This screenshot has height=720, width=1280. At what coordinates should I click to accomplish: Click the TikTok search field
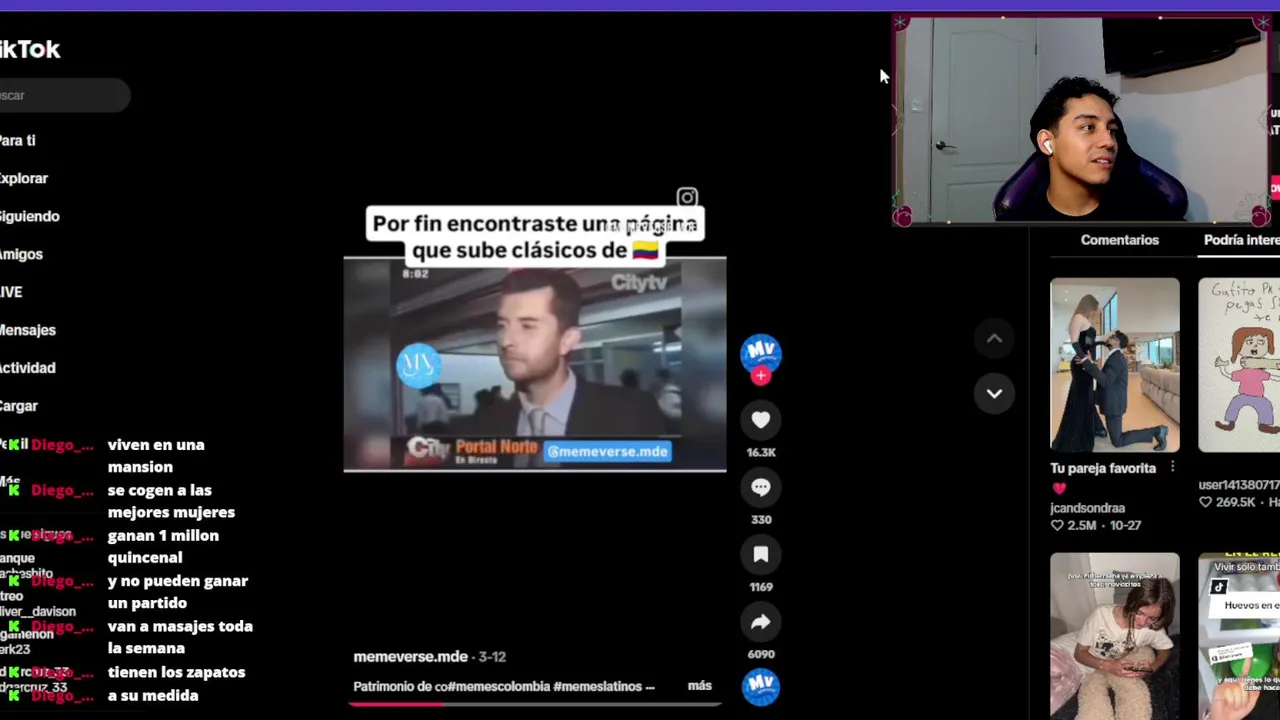click(65, 95)
